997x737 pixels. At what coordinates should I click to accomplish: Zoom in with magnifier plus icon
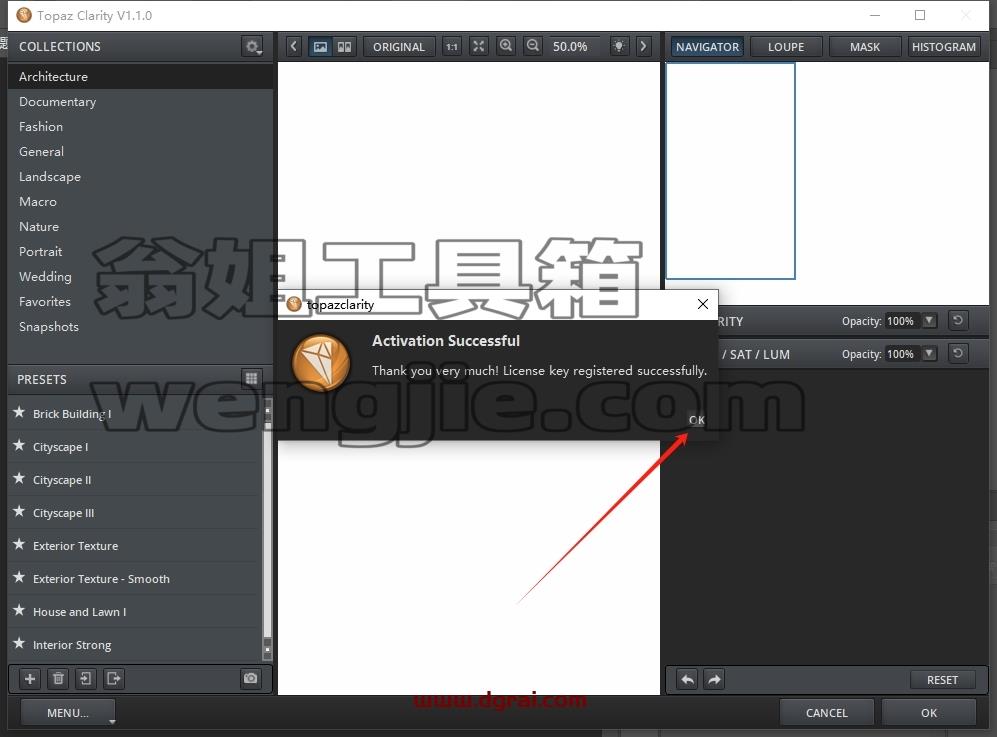click(x=505, y=46)
